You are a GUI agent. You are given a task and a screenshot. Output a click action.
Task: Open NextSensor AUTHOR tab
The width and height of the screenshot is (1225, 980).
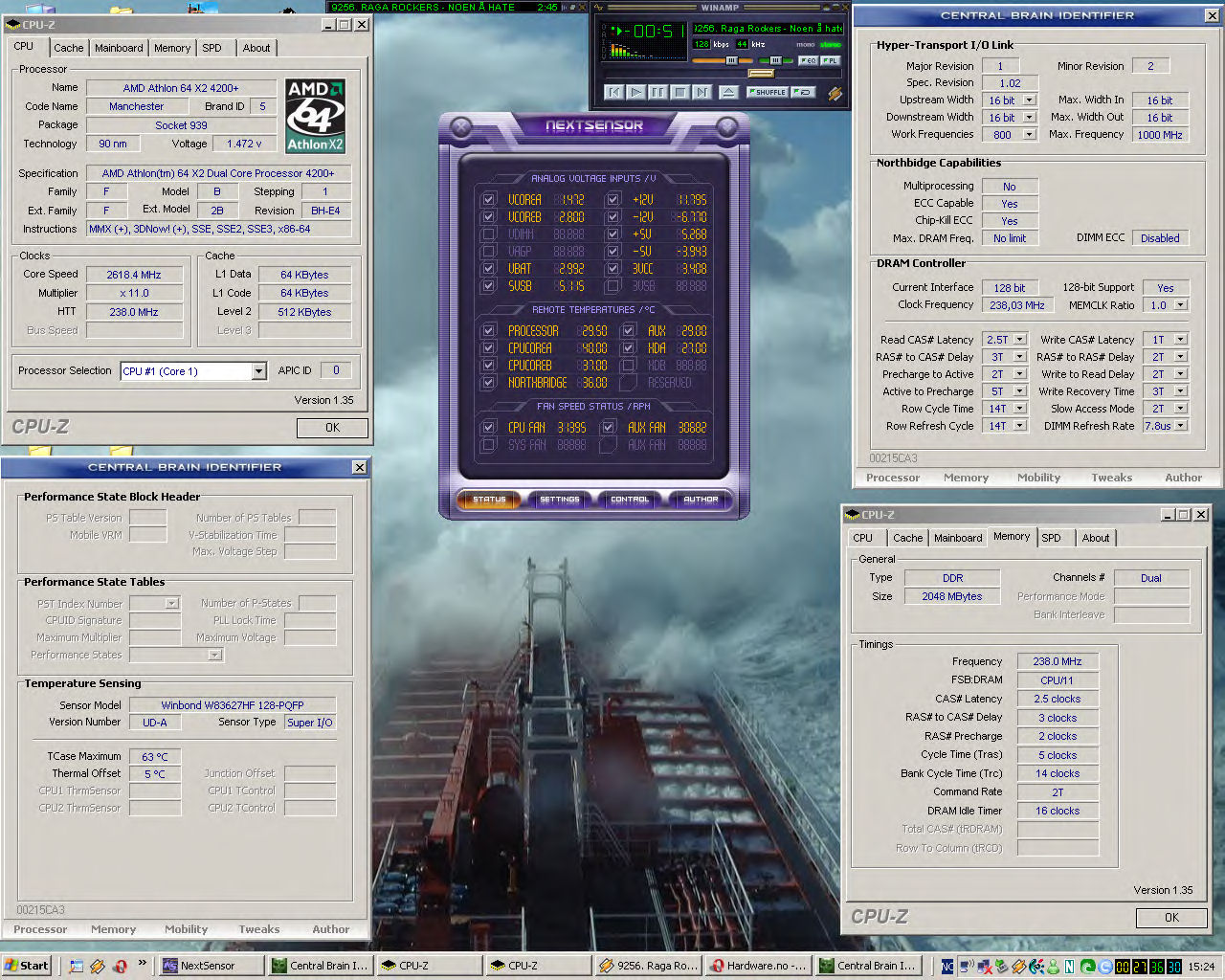(x=701, y=499)
